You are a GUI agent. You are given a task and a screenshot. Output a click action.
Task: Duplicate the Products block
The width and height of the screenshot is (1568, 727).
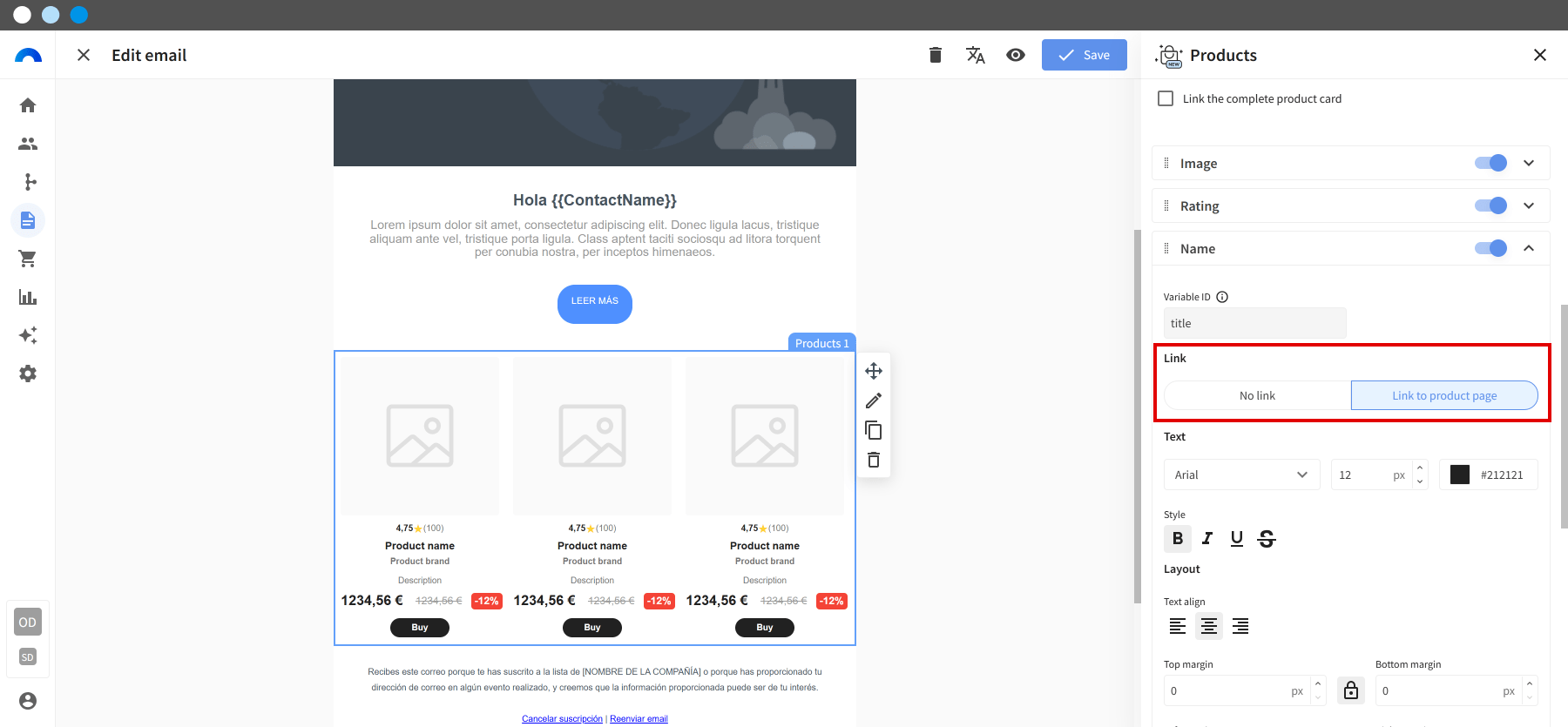tap(874, 430)
